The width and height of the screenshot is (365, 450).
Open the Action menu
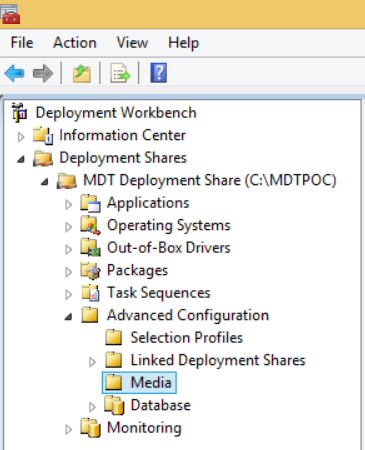pos(75,43)
